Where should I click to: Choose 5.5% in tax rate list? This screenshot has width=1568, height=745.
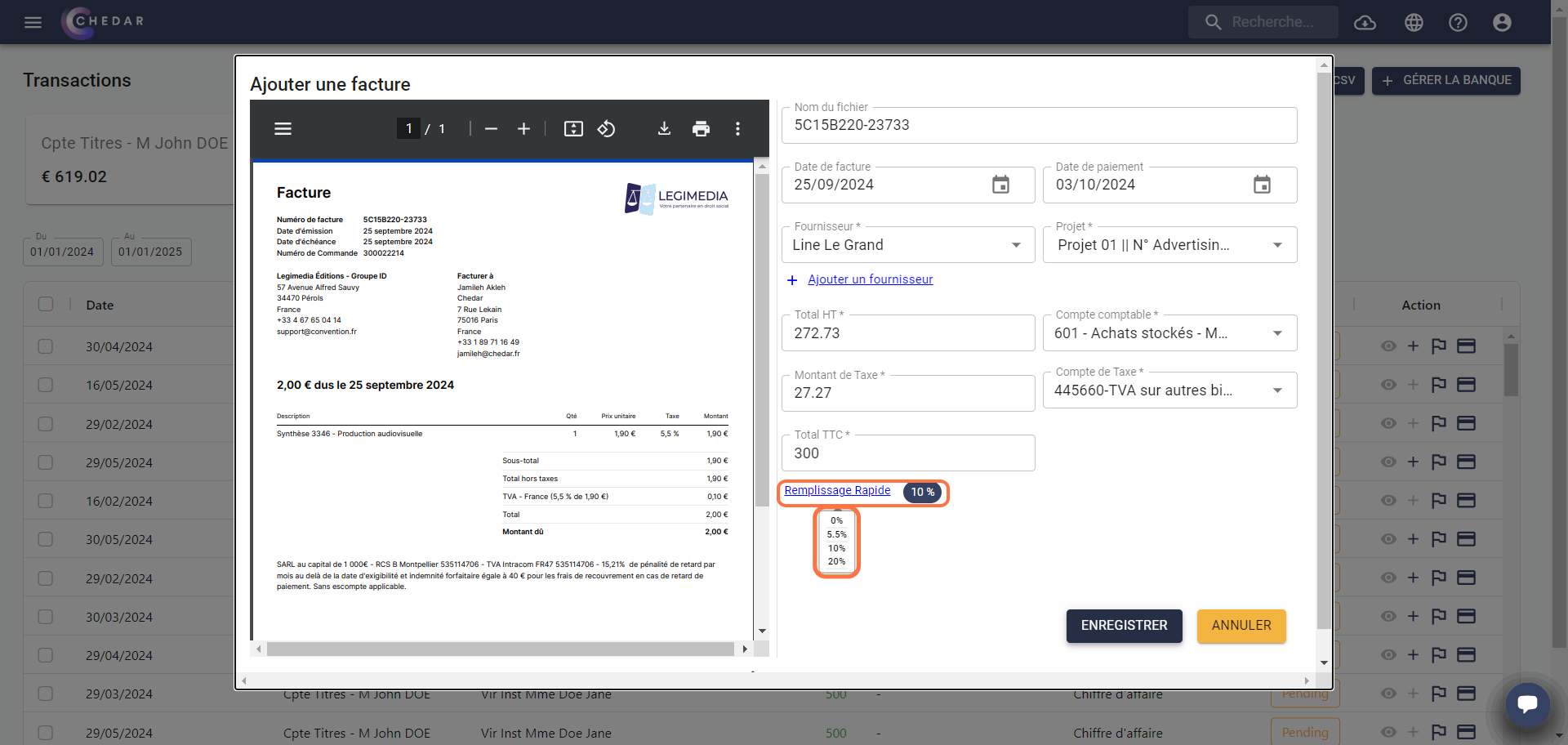coord(836,534)
